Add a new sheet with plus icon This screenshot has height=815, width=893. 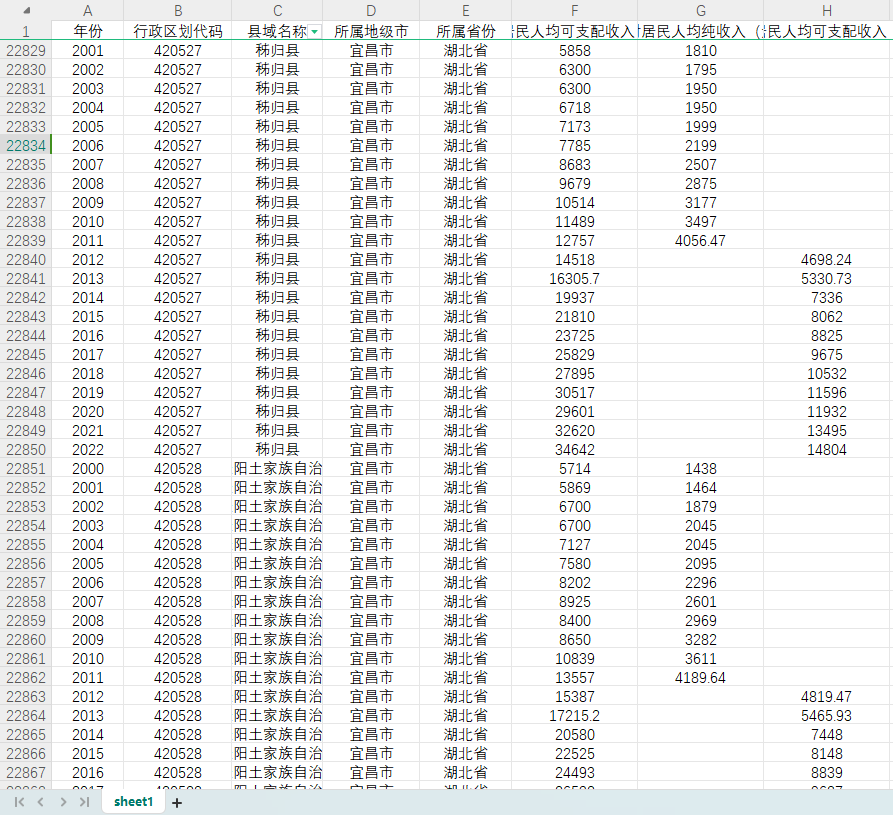click(x=177, y=802)
